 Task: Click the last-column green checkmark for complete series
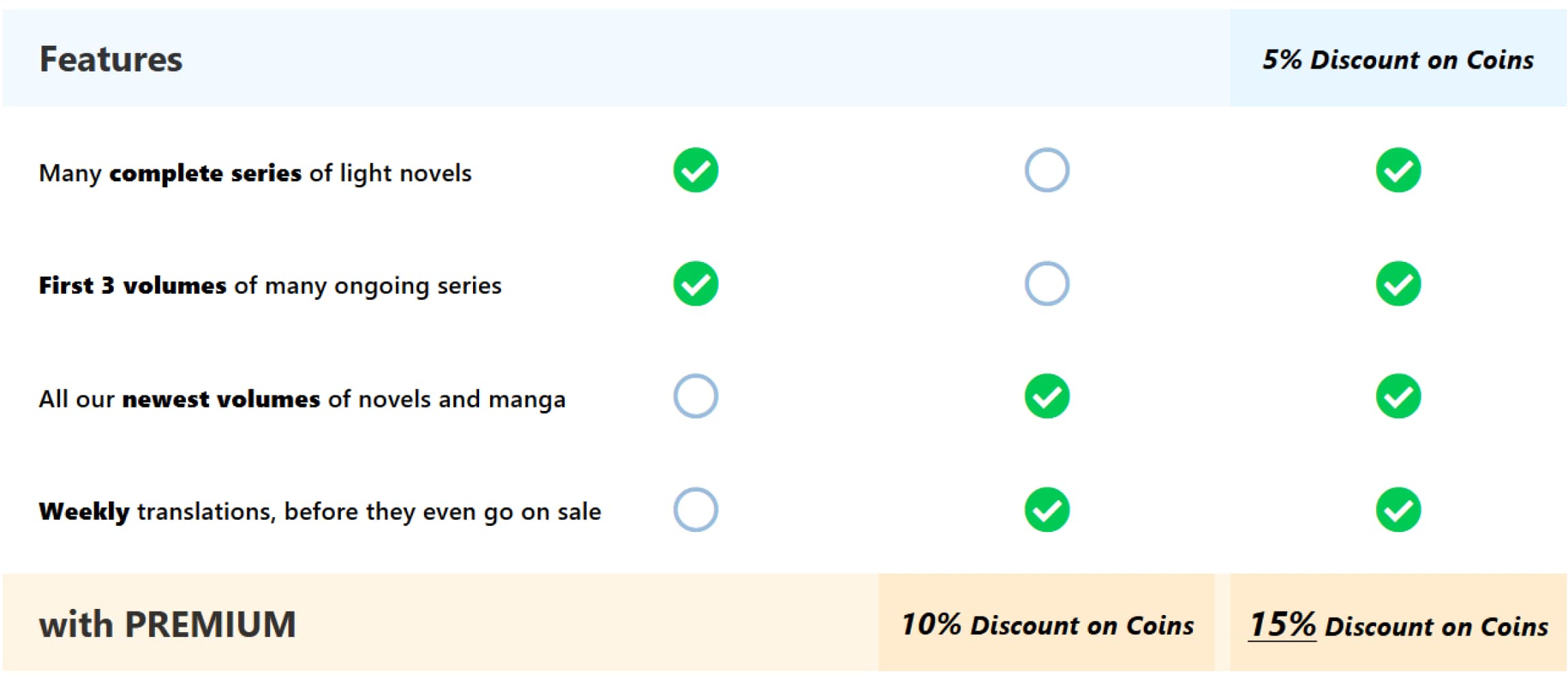(1398, 170)
